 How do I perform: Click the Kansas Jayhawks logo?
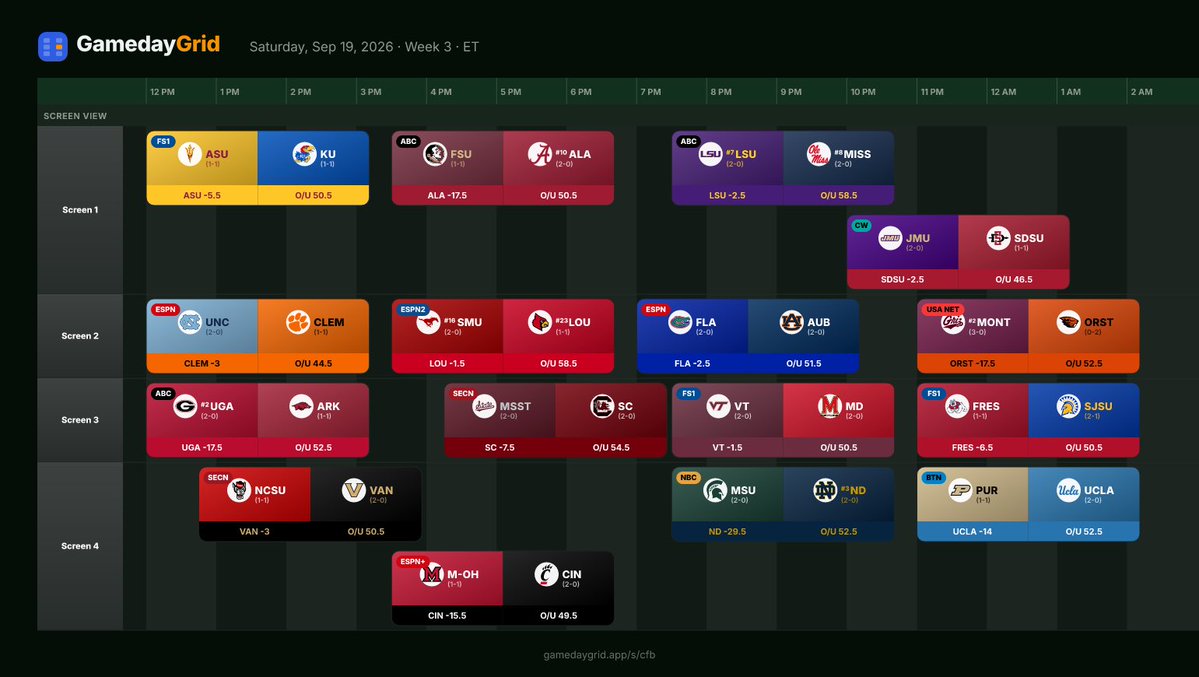click(x=304, y=154)
